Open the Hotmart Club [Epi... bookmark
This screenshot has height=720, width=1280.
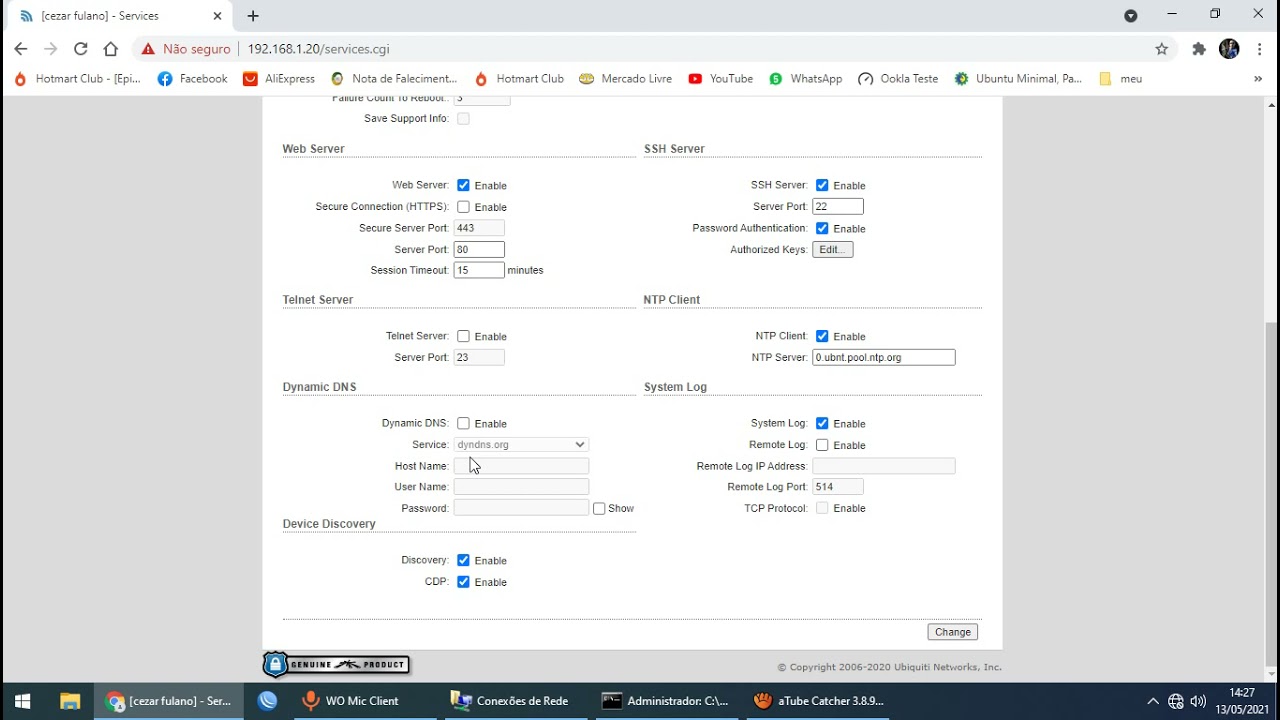pos(78,79)
